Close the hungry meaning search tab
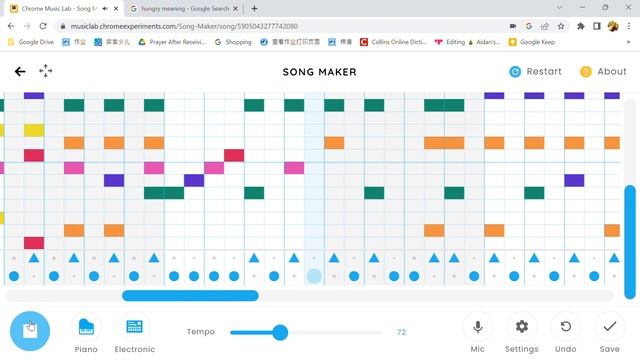The width and height of the screenshot is (640, 360). [x=236, y=9]
